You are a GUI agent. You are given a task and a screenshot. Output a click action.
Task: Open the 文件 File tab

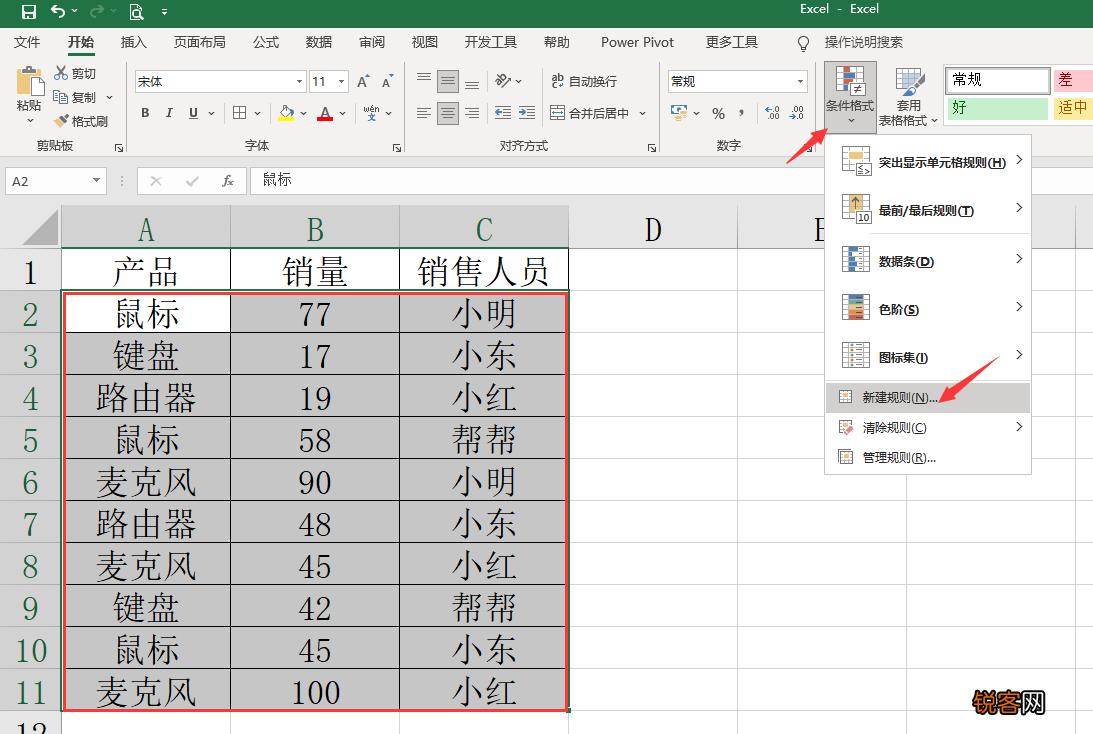27,43
